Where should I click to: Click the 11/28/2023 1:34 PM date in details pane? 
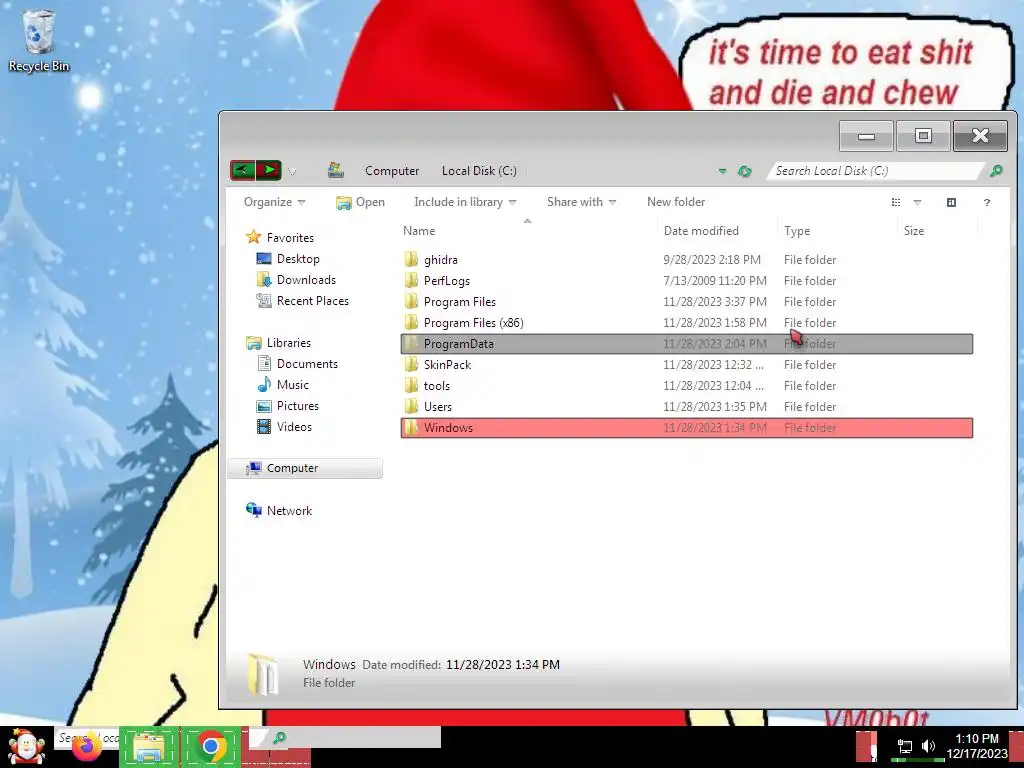point(502,665)
